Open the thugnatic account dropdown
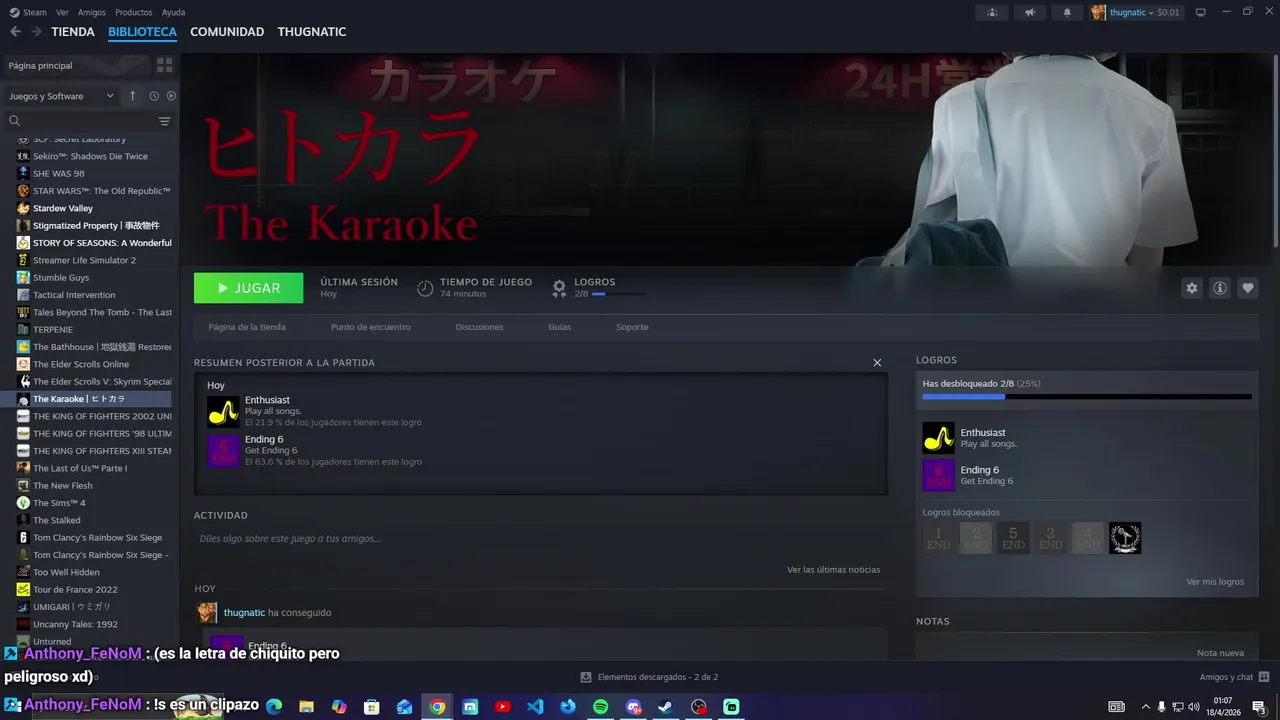Viewport: 1280px width, 720px height. [x=1136, y=12]
